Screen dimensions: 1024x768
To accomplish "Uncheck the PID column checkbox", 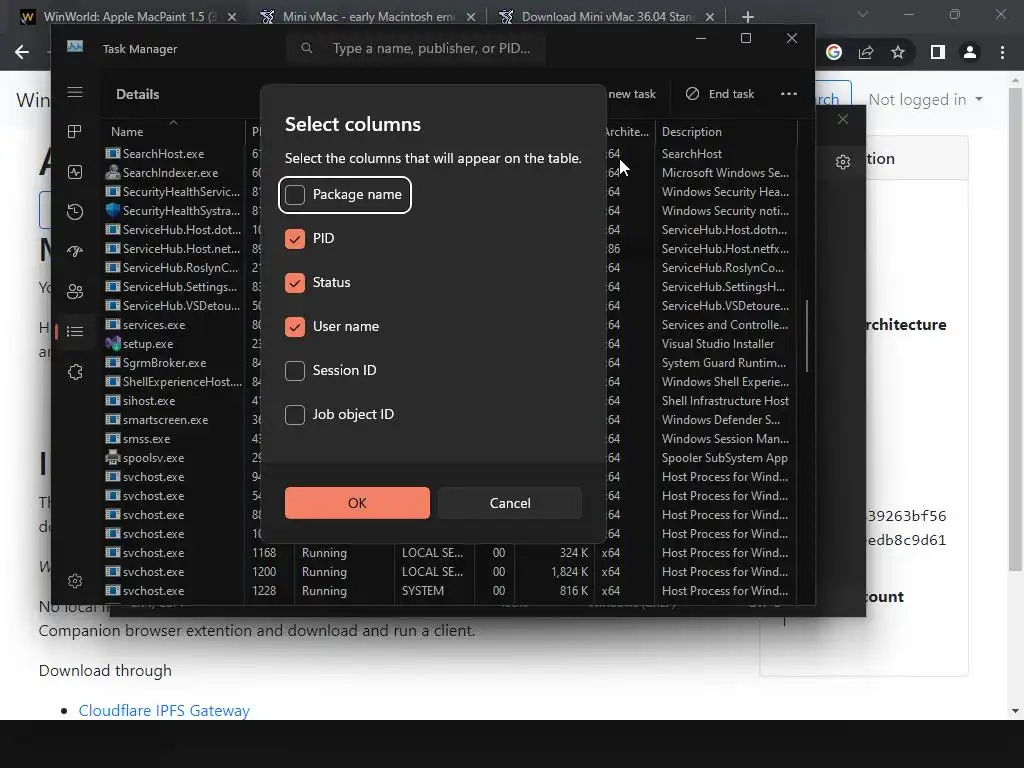I will coord(295,238).
